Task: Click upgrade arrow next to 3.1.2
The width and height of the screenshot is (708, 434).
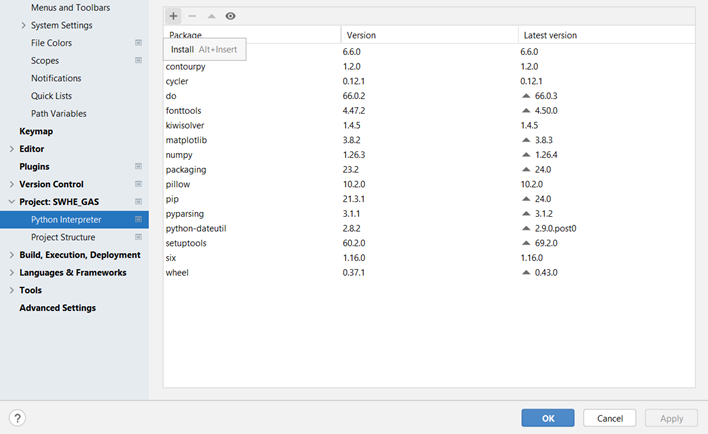Action: 526,214
